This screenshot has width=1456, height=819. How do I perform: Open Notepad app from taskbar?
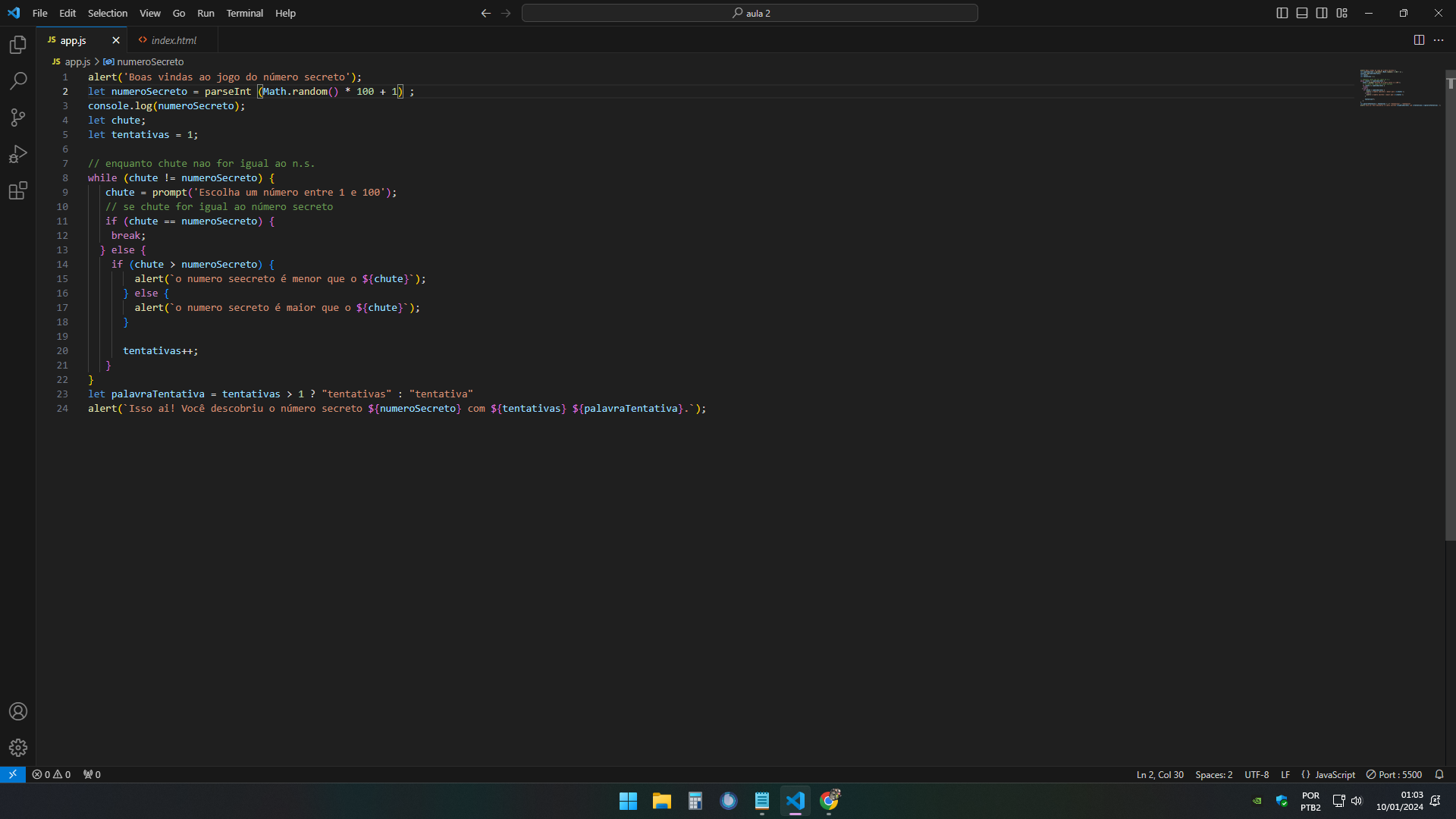tap(761, 801)
